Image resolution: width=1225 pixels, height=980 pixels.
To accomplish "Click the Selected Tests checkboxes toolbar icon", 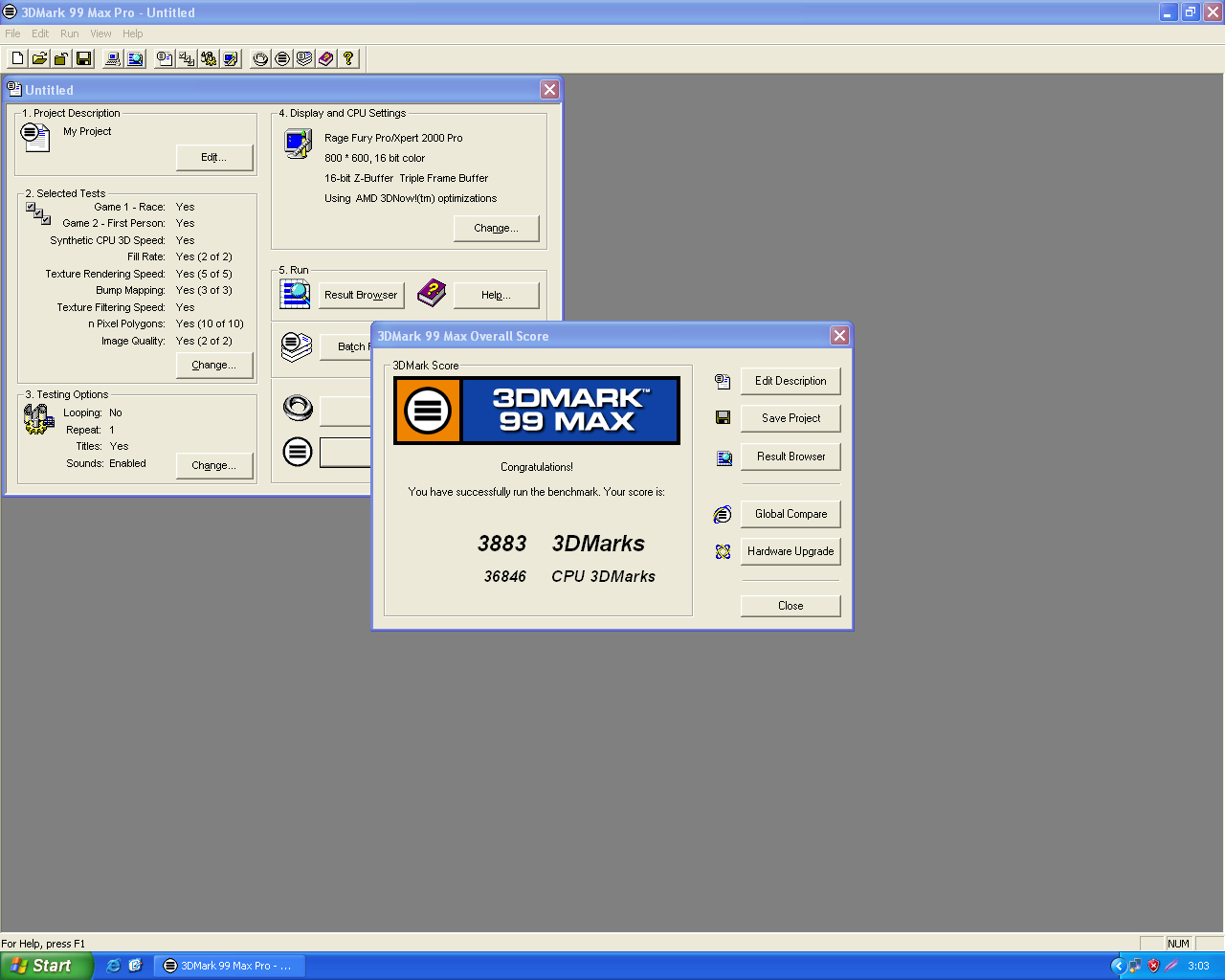I will coord(187,59).
